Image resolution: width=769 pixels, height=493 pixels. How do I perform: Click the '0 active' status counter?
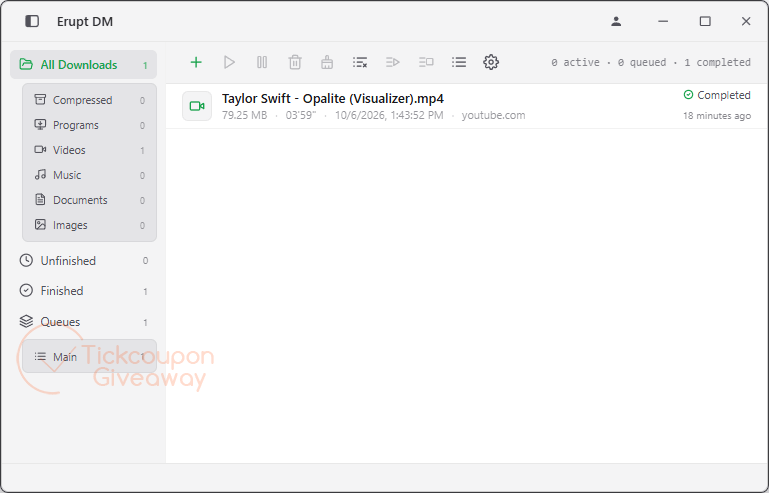(x=575, y=62)
